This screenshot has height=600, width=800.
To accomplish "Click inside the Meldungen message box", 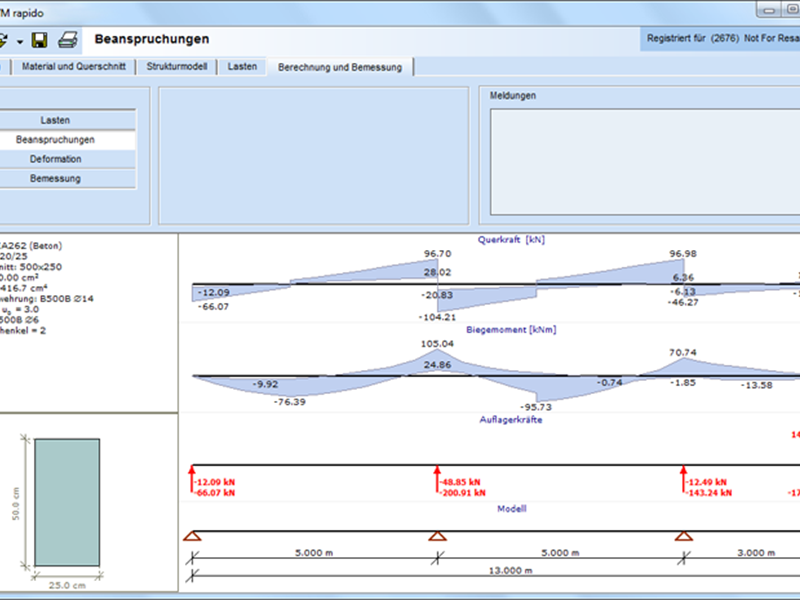I will pyautogui.click(x=640, y=160).
